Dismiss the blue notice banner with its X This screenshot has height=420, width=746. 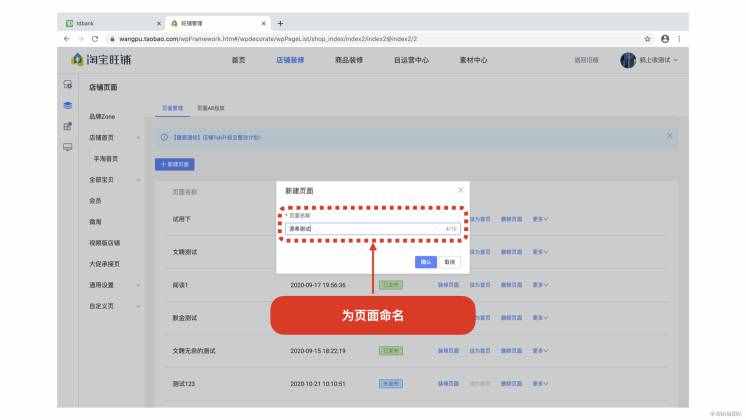click(669, 136)
